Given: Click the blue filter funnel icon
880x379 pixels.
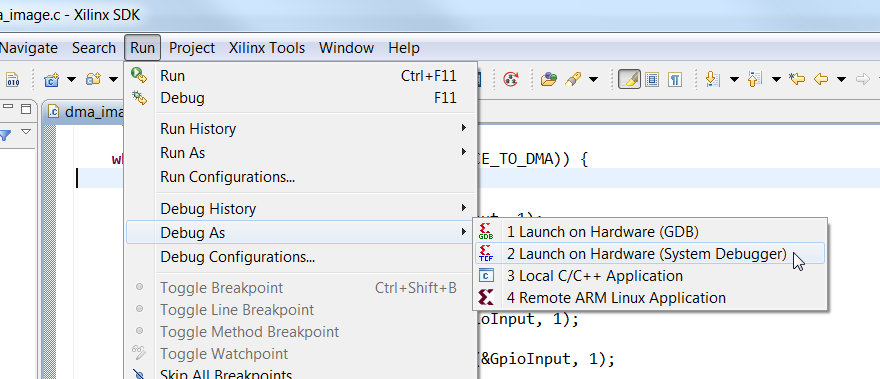Looking at the screenshot, I should (5, 135).
